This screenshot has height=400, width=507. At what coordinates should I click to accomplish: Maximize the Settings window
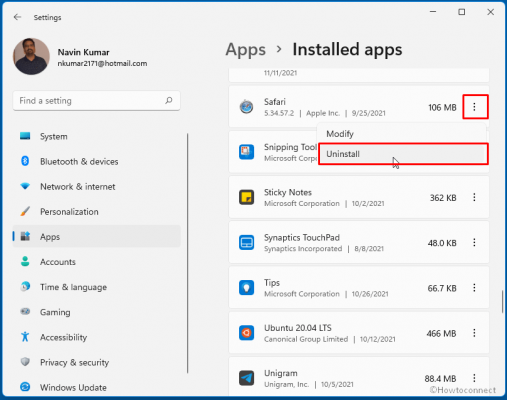pos(462,12)
